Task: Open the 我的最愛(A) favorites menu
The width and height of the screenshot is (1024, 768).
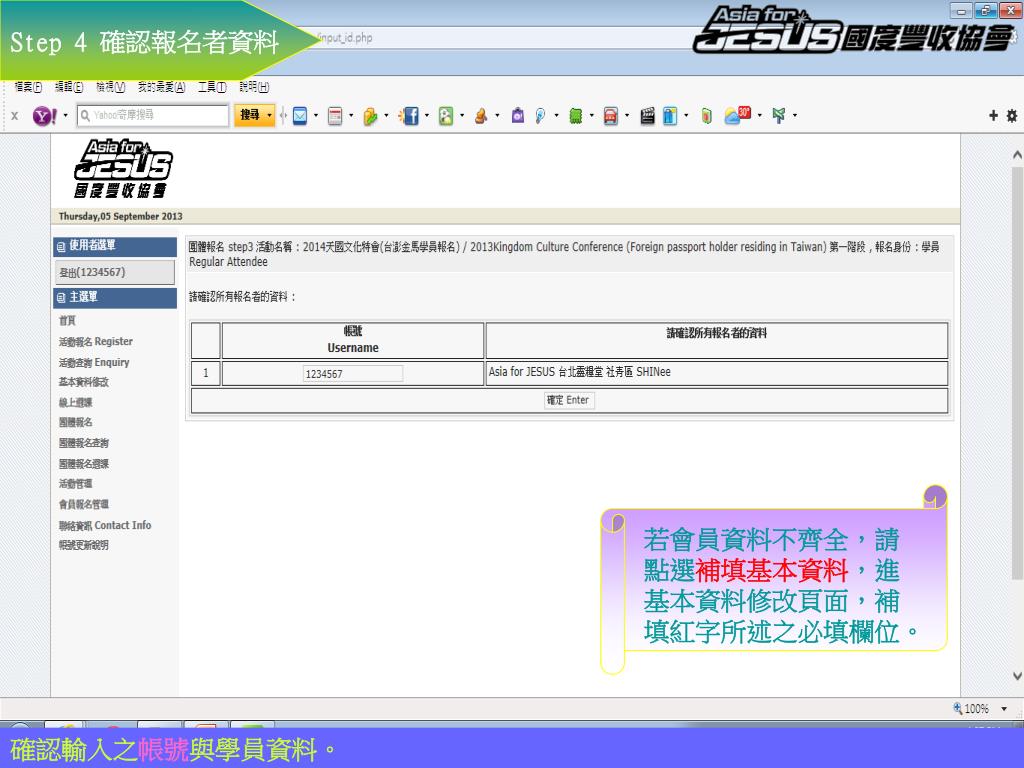Action: pyautogui.click(x=161, y=88)
